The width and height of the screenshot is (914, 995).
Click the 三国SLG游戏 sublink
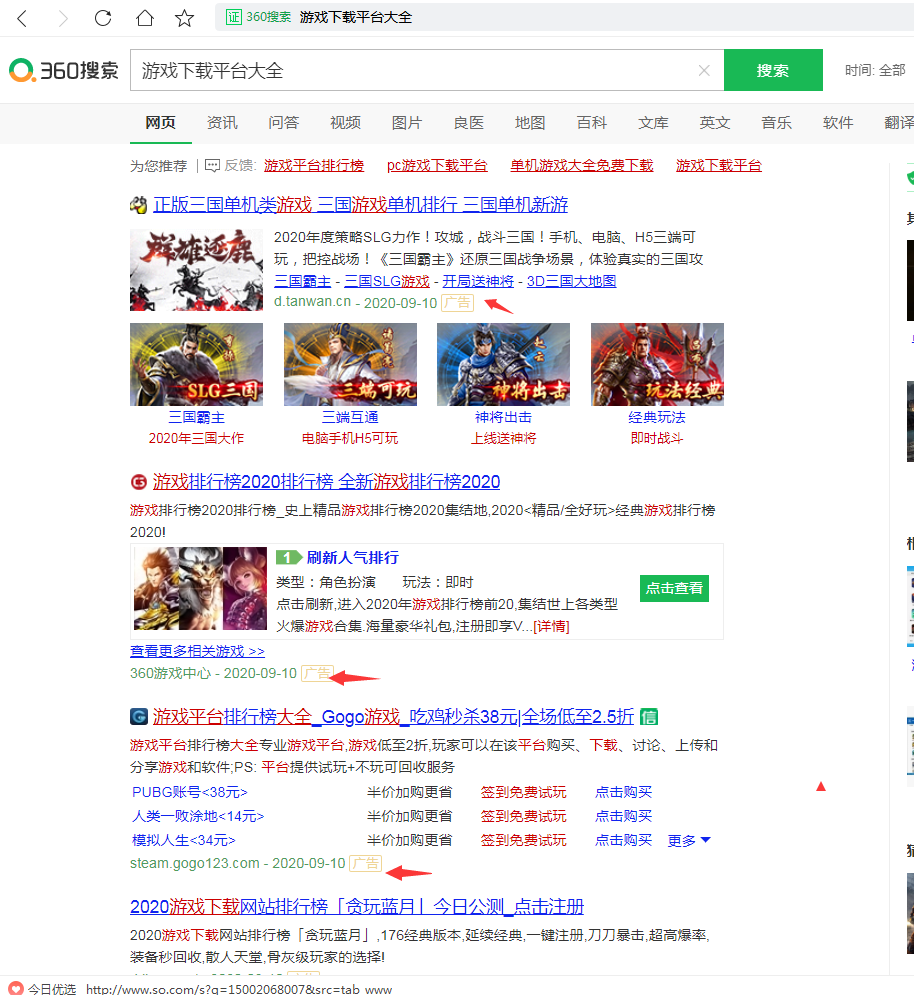coord(387,281)
